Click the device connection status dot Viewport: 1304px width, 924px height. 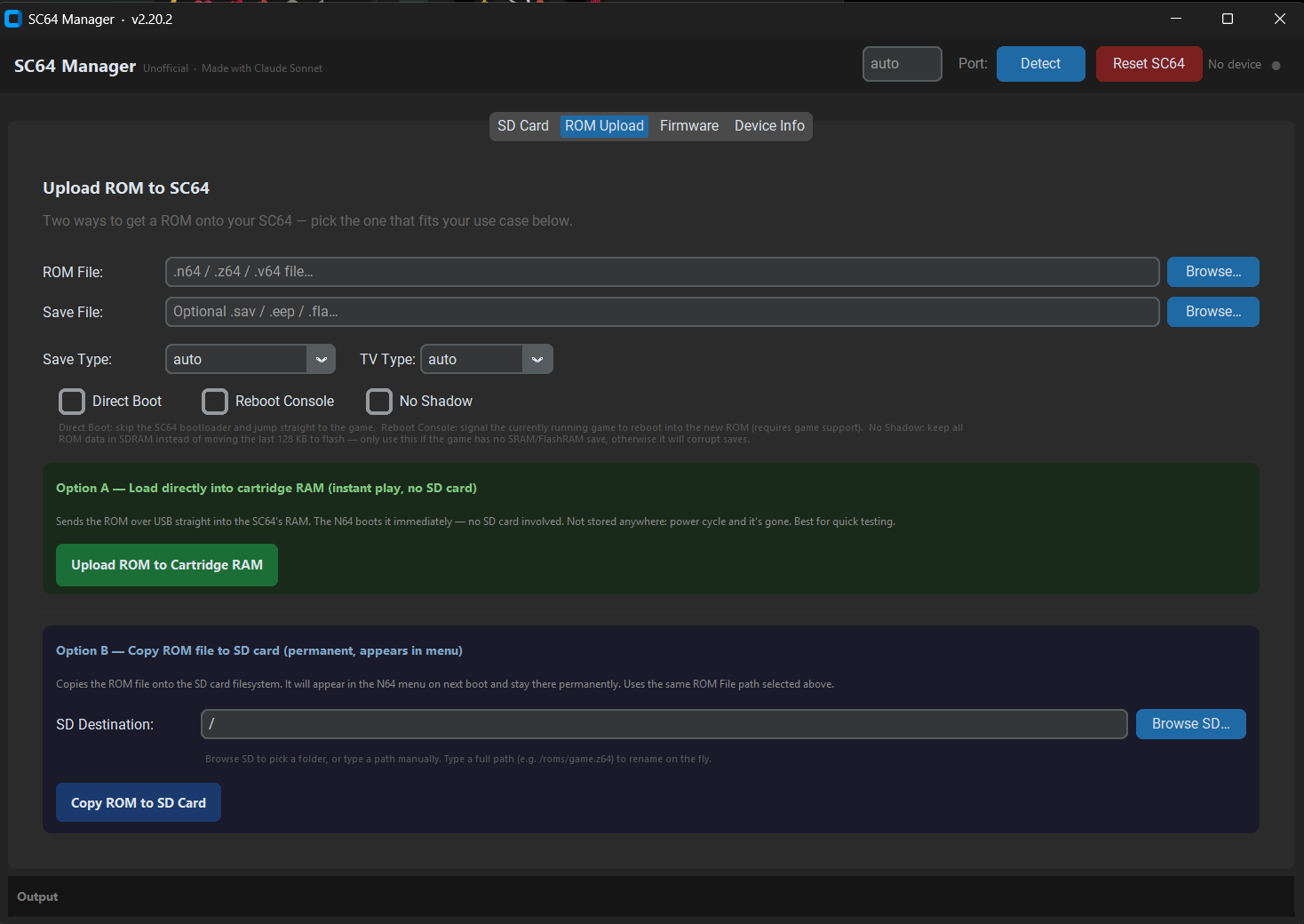(1276, 65)
